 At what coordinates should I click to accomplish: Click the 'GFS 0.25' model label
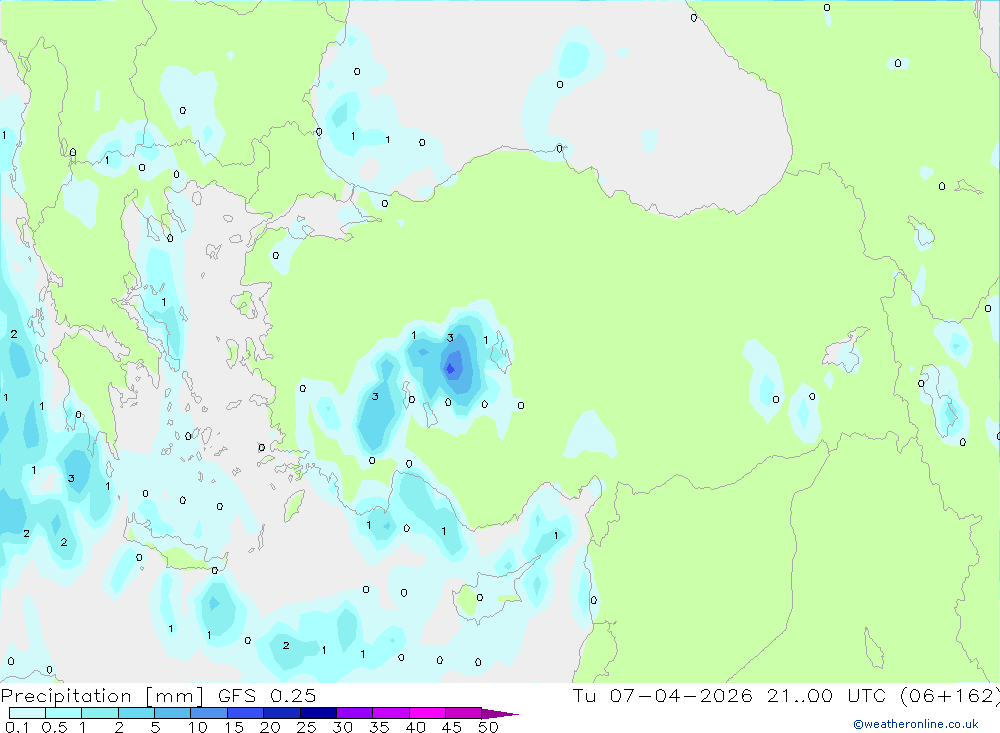tap(267, 695)
